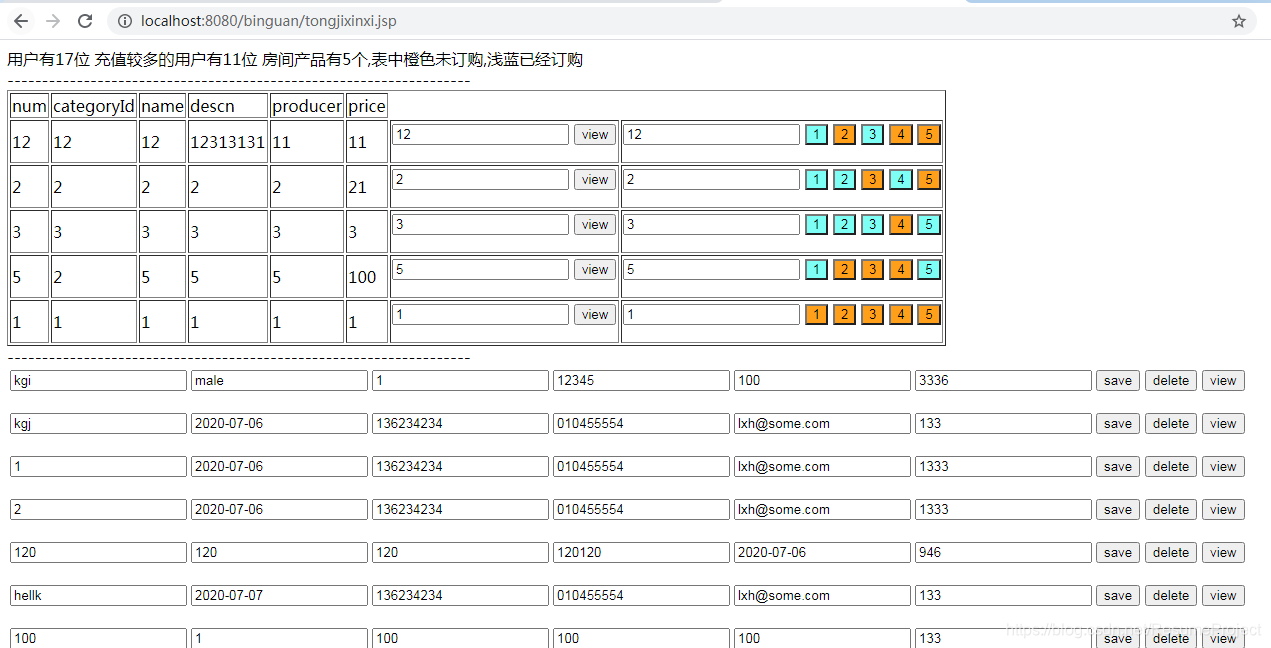
Task: Click first text field in product row 12
Action: click(x=480, y=135)
